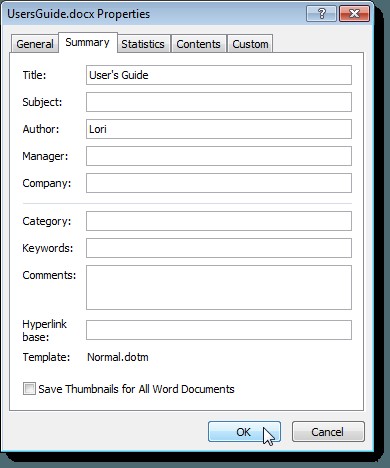Click the Keywords: label
Viewport: 390px width, 468px height.
click(48, 248)
